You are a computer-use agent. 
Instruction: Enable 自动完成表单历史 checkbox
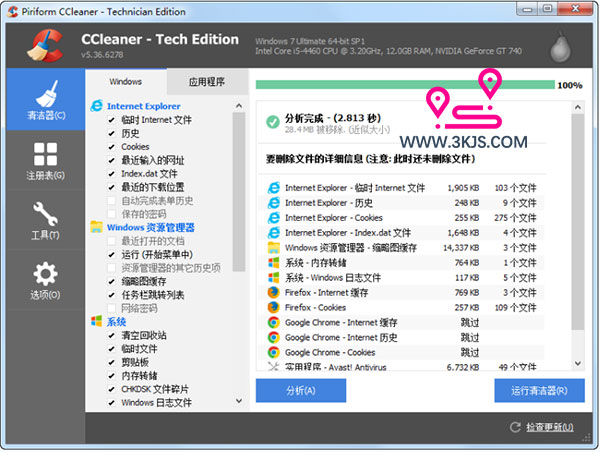coord(111,200)
